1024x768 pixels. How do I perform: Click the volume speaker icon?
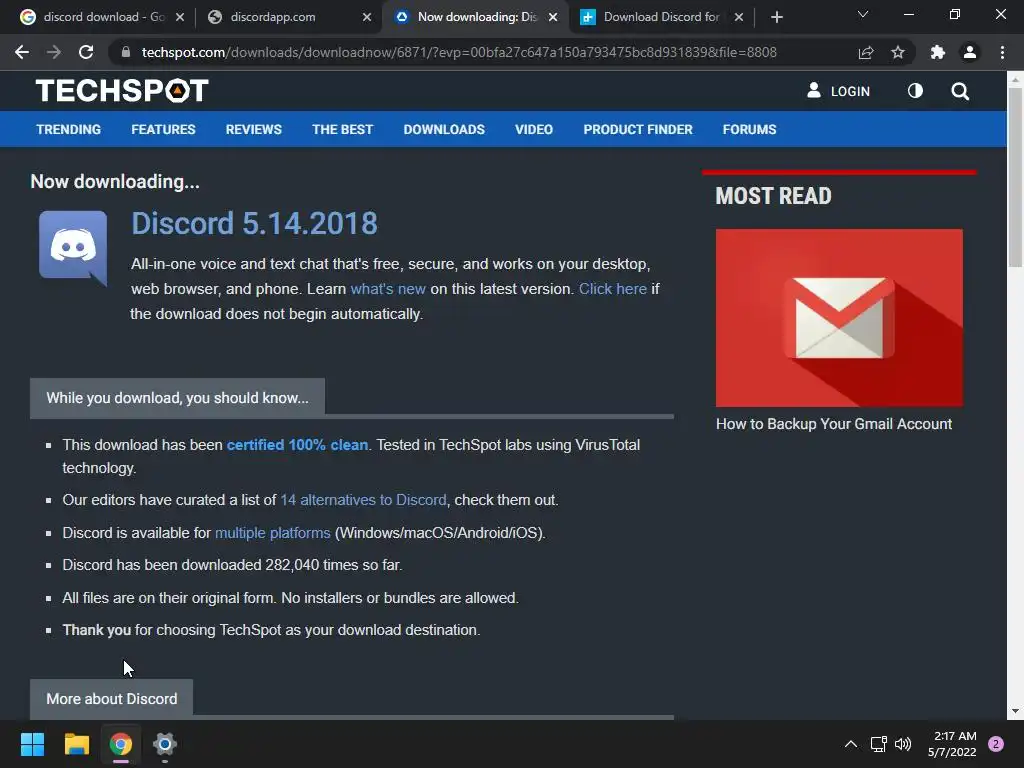(903, 744)
